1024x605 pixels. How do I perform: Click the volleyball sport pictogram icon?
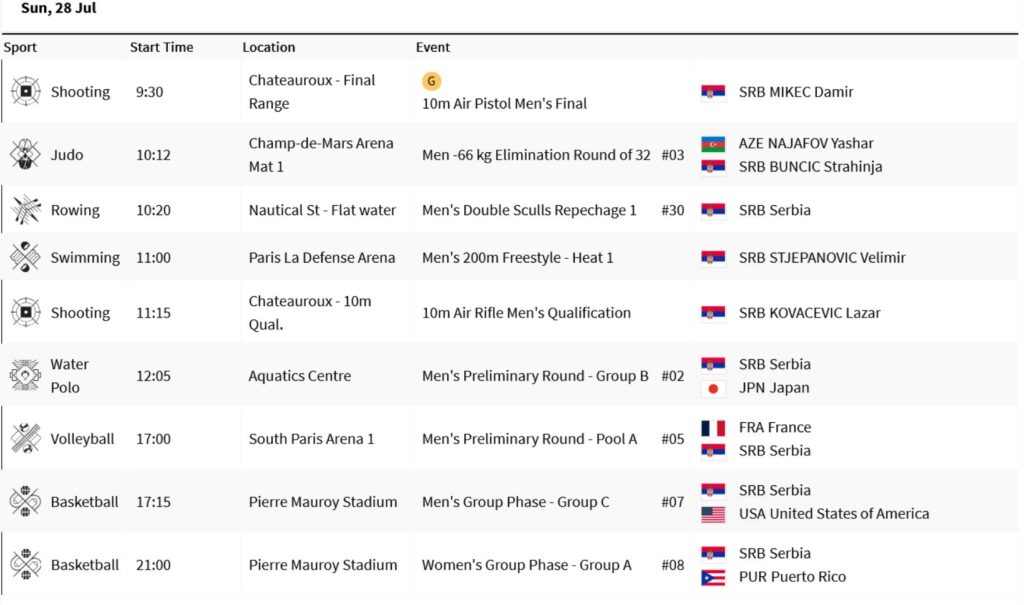(25, 439)
